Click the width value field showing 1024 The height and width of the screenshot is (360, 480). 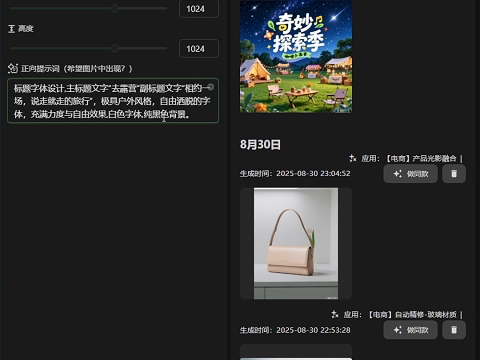coord(199,9)
